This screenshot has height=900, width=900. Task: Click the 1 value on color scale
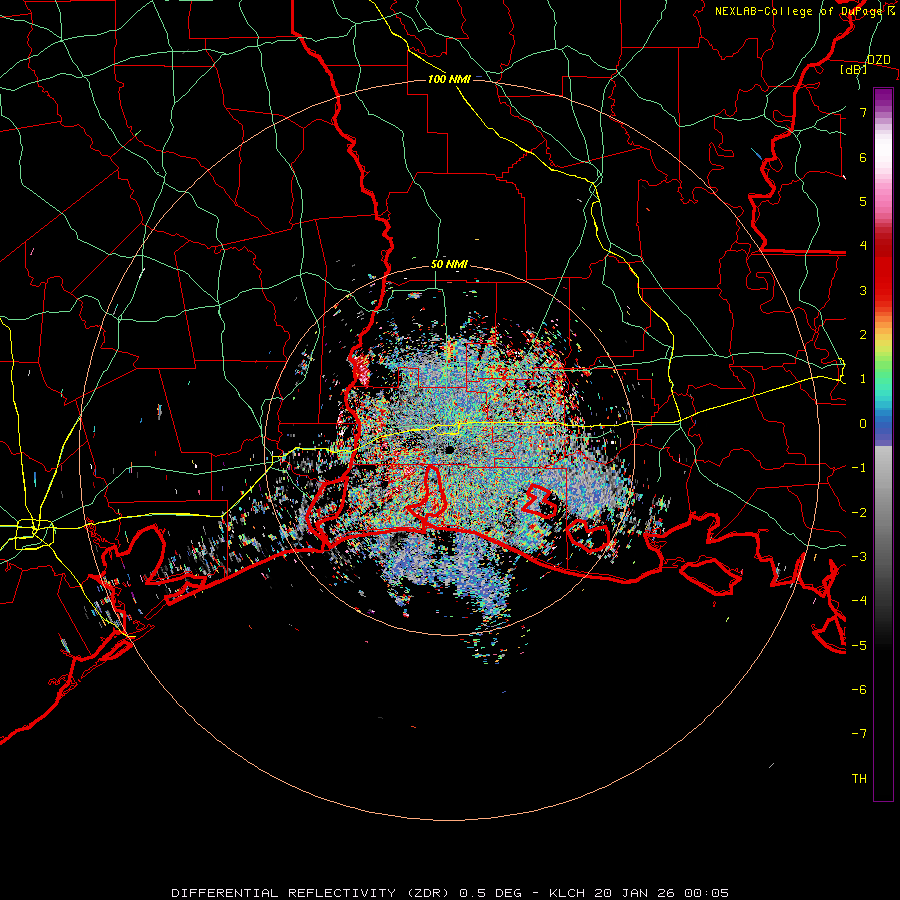(x=863, y=379)
